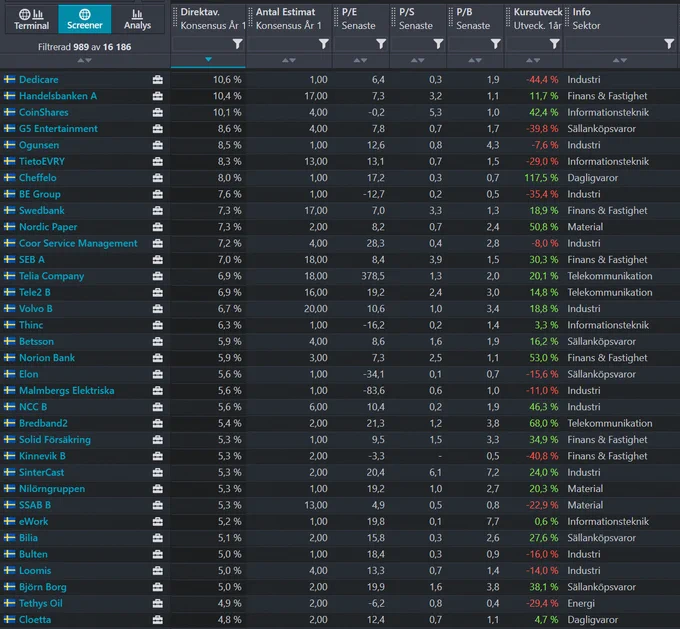Viewport: 680px width, 629px height.
Task: Click briefcase icon for Telia Company
Action: click(158, 276)
